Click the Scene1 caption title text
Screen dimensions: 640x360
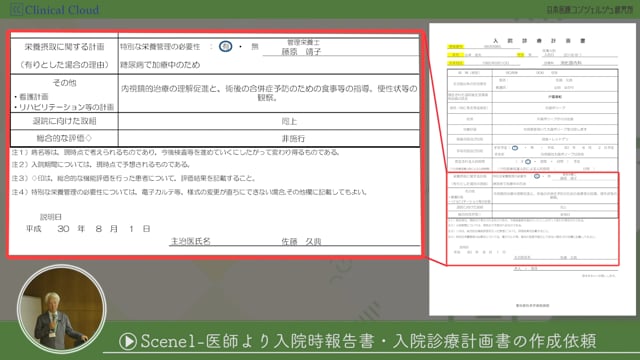(x=368, y=341)
